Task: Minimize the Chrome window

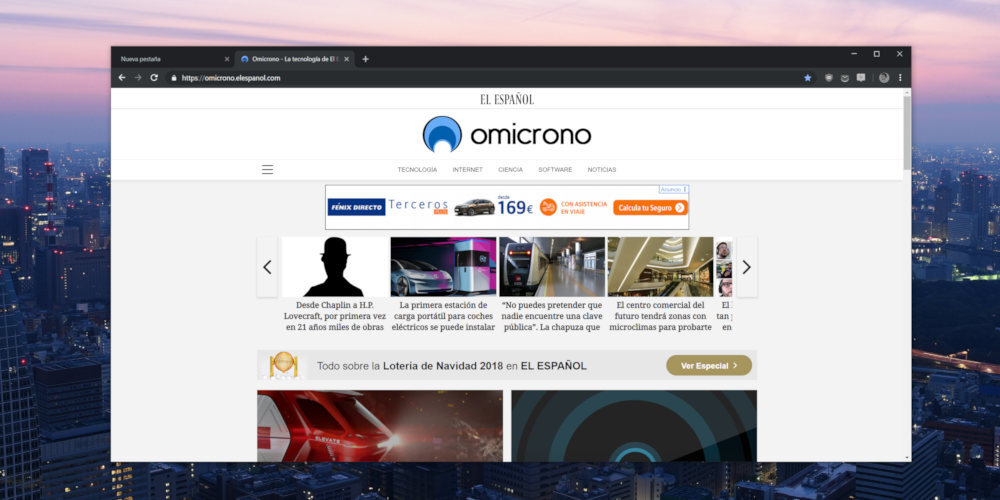Action: point(854,54)
